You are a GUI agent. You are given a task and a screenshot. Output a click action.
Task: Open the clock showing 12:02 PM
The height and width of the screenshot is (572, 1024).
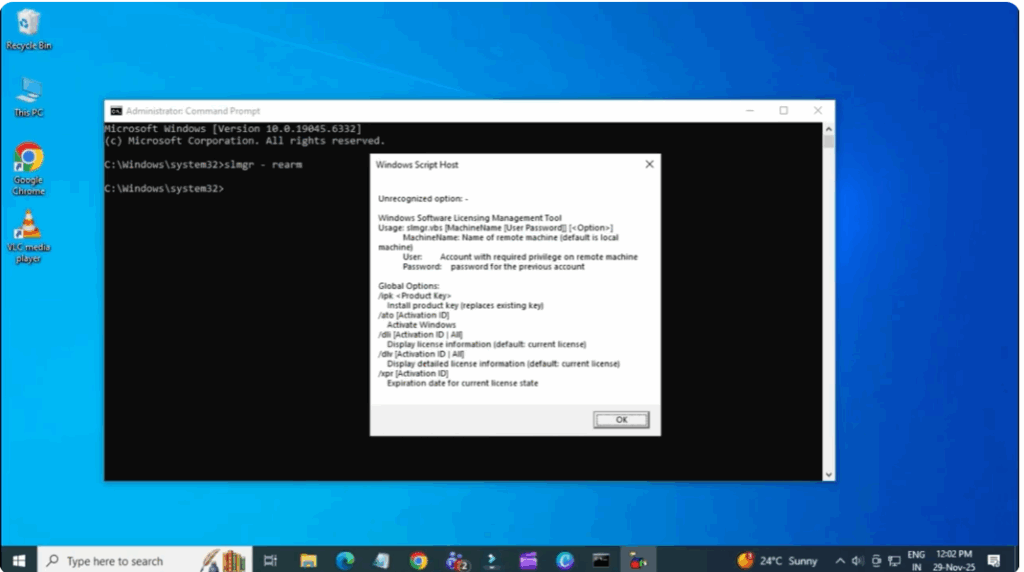tap(953, 560)
